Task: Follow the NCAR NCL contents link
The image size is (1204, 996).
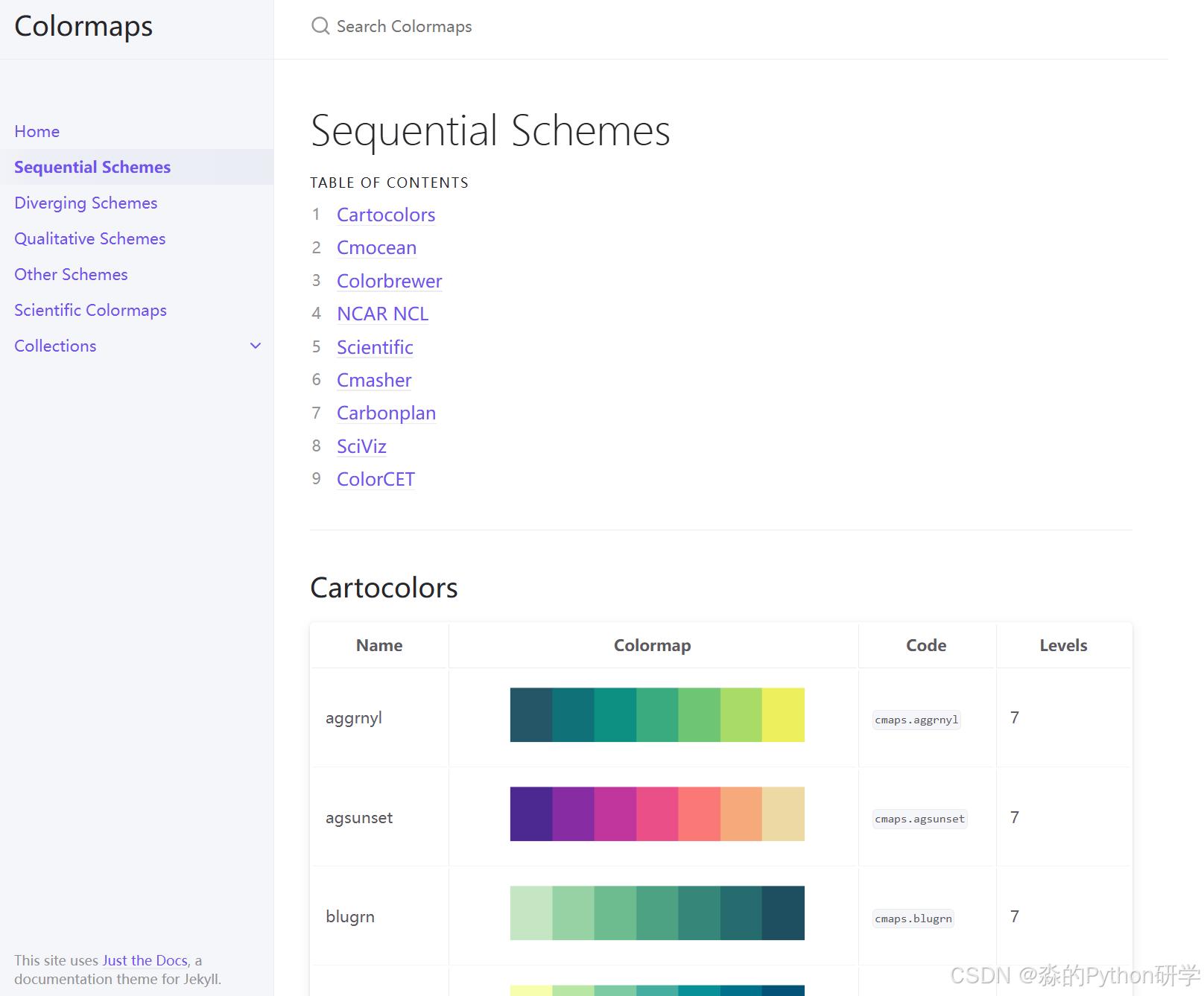Action: [382, 314]
